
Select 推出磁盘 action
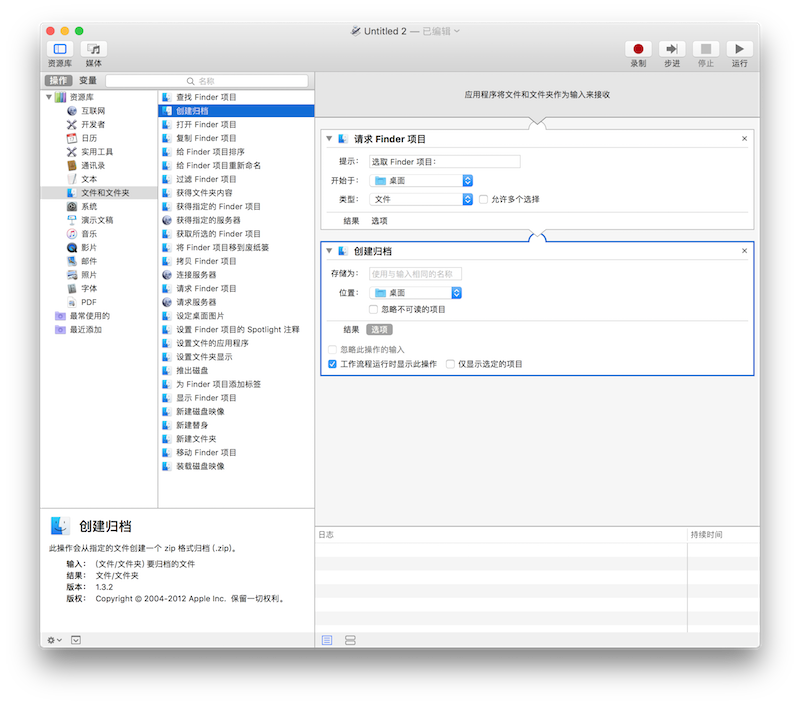(x=236, y=370)
